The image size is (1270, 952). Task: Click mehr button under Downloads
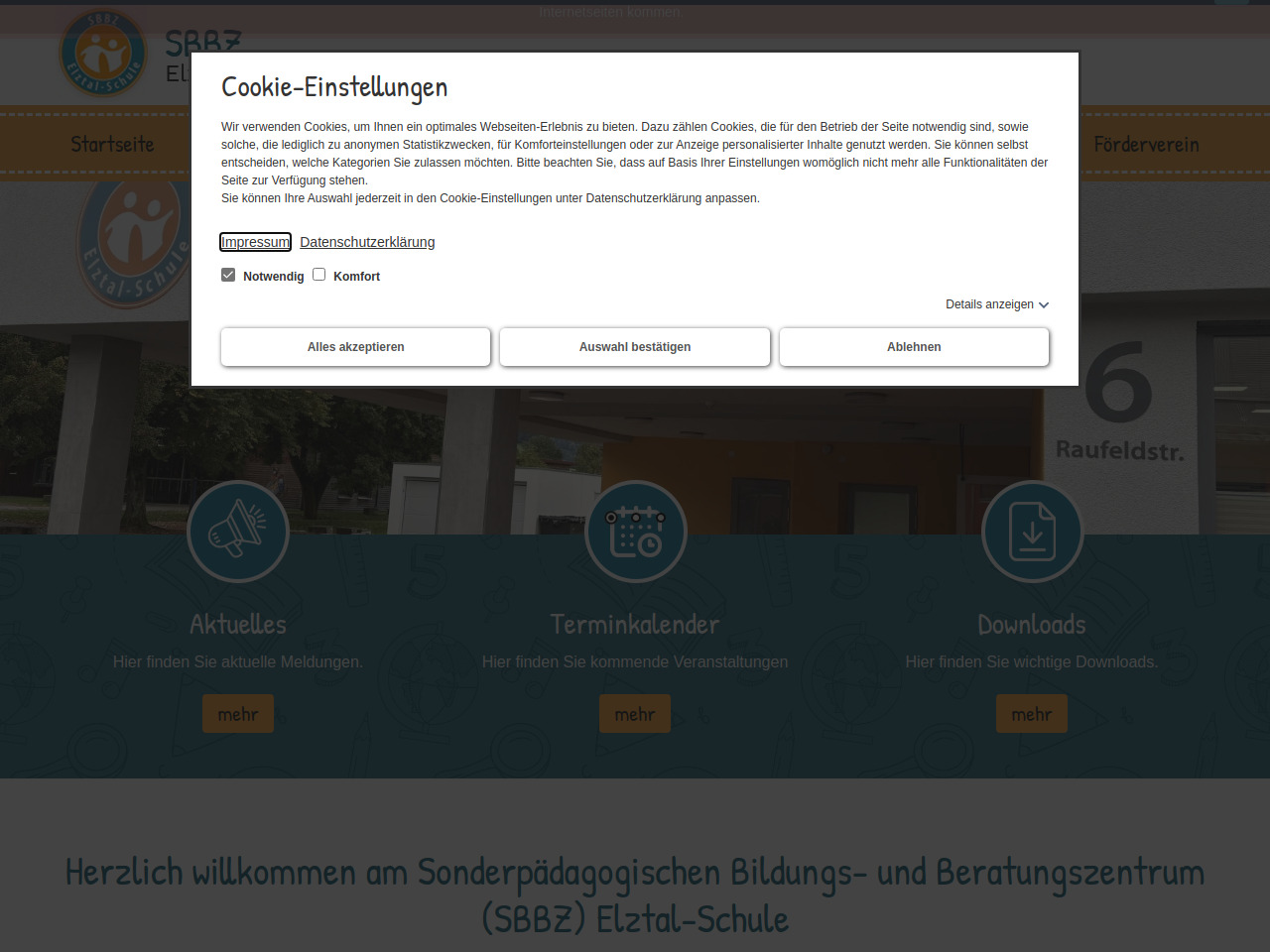click(x=1032, y=714)
